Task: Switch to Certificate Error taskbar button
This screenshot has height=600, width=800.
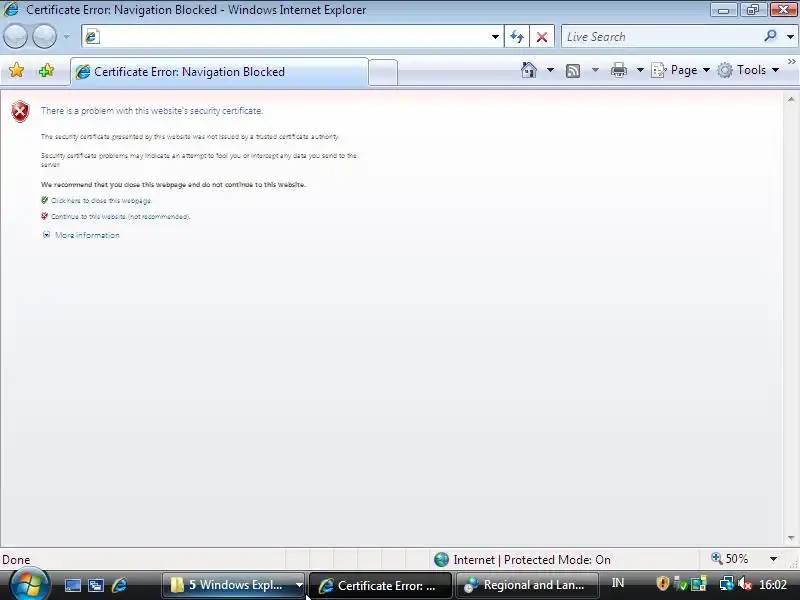Action: click(x=381, y=585)
